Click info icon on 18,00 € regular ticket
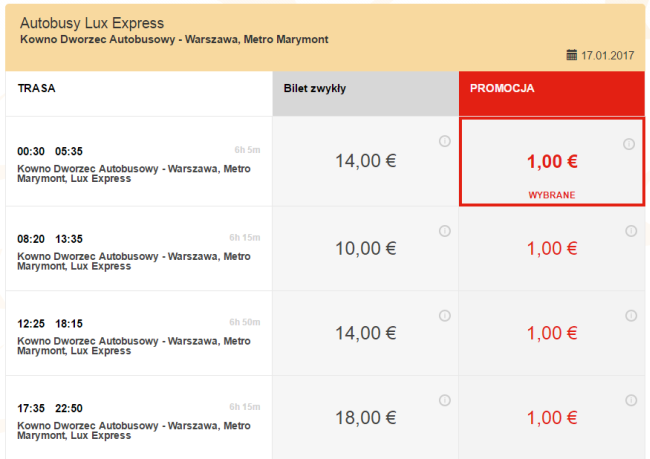 tap(445, 400)
